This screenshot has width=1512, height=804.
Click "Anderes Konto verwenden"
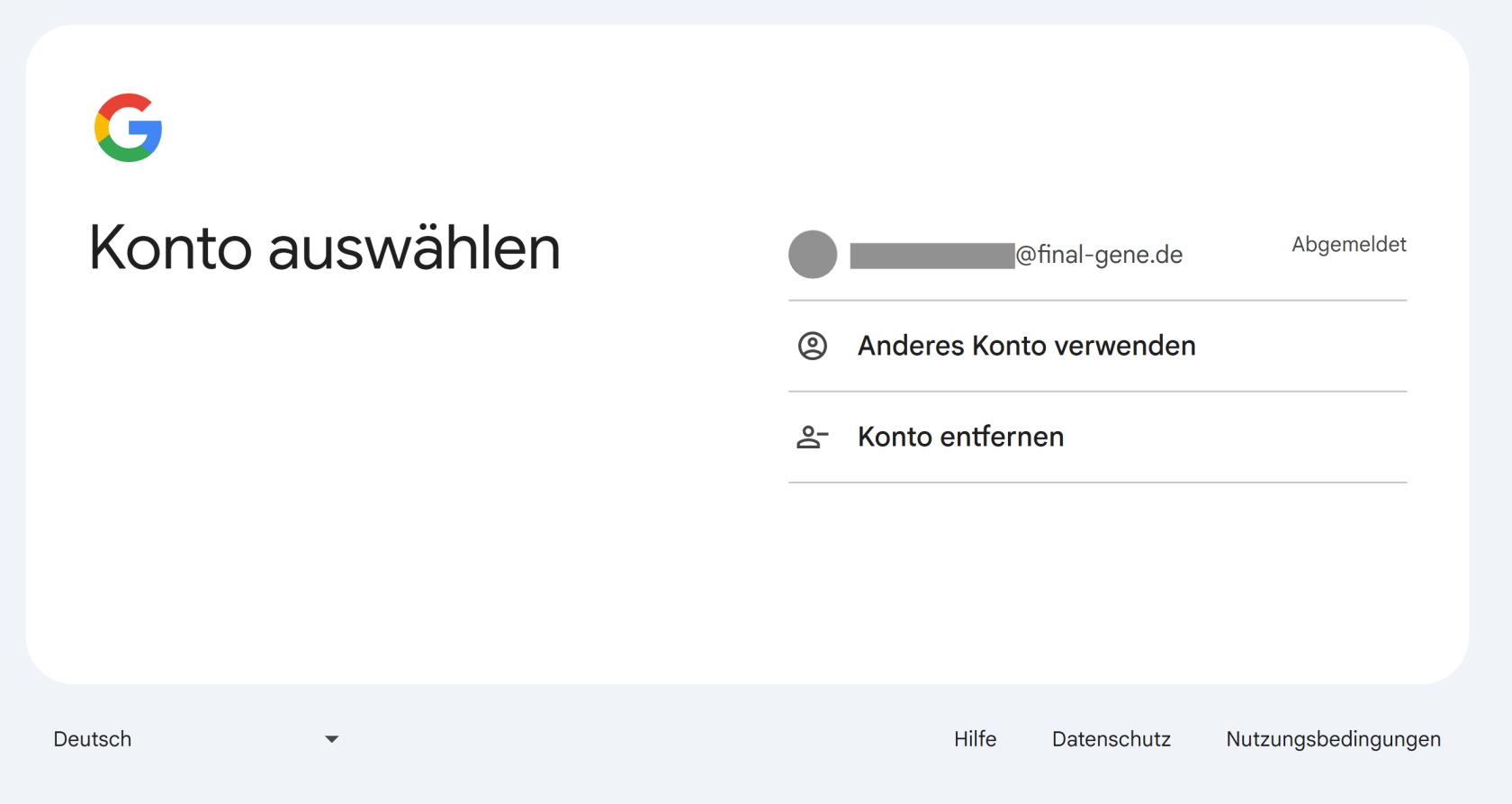tap(1026, 346)
